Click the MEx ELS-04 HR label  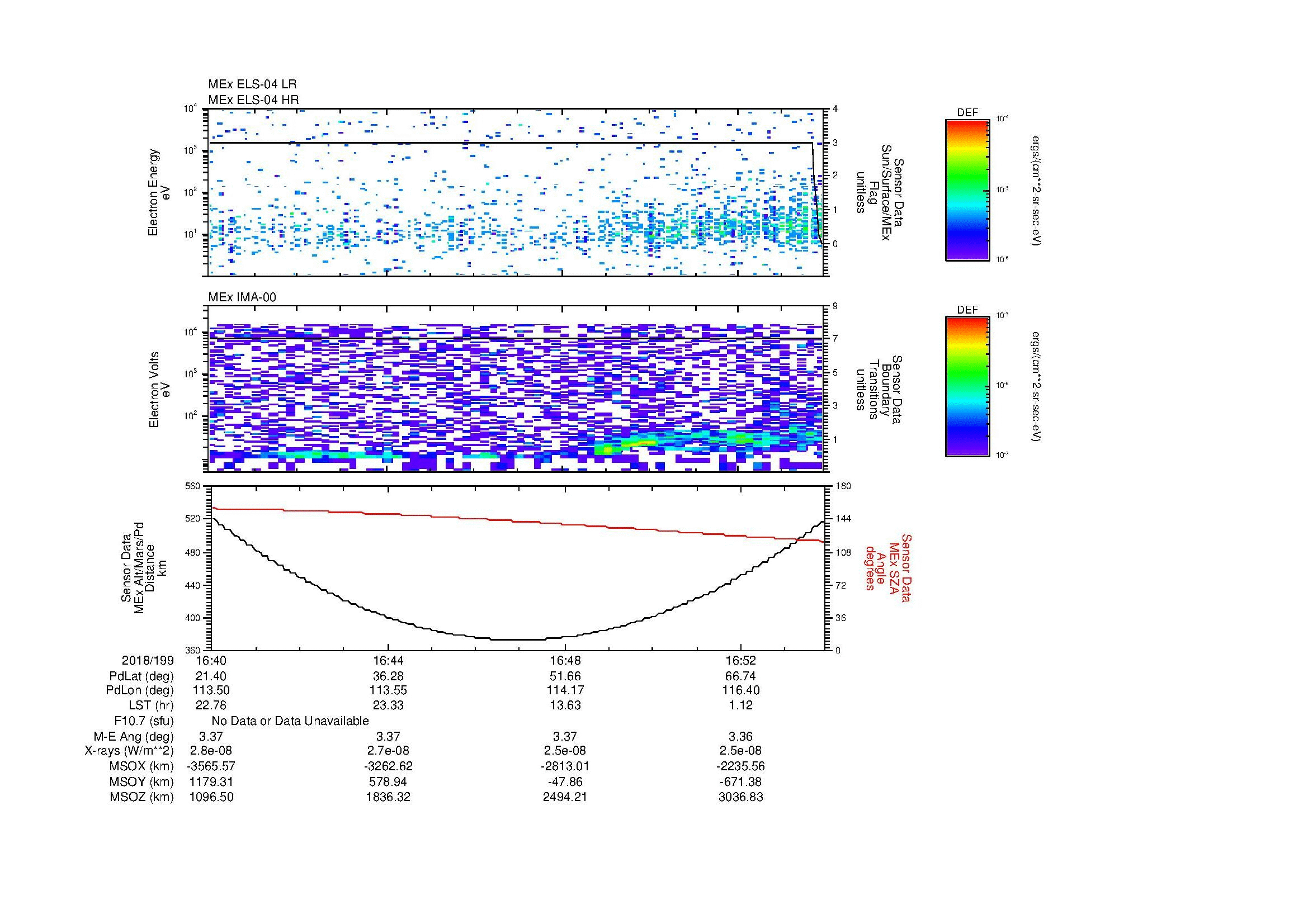253,99
